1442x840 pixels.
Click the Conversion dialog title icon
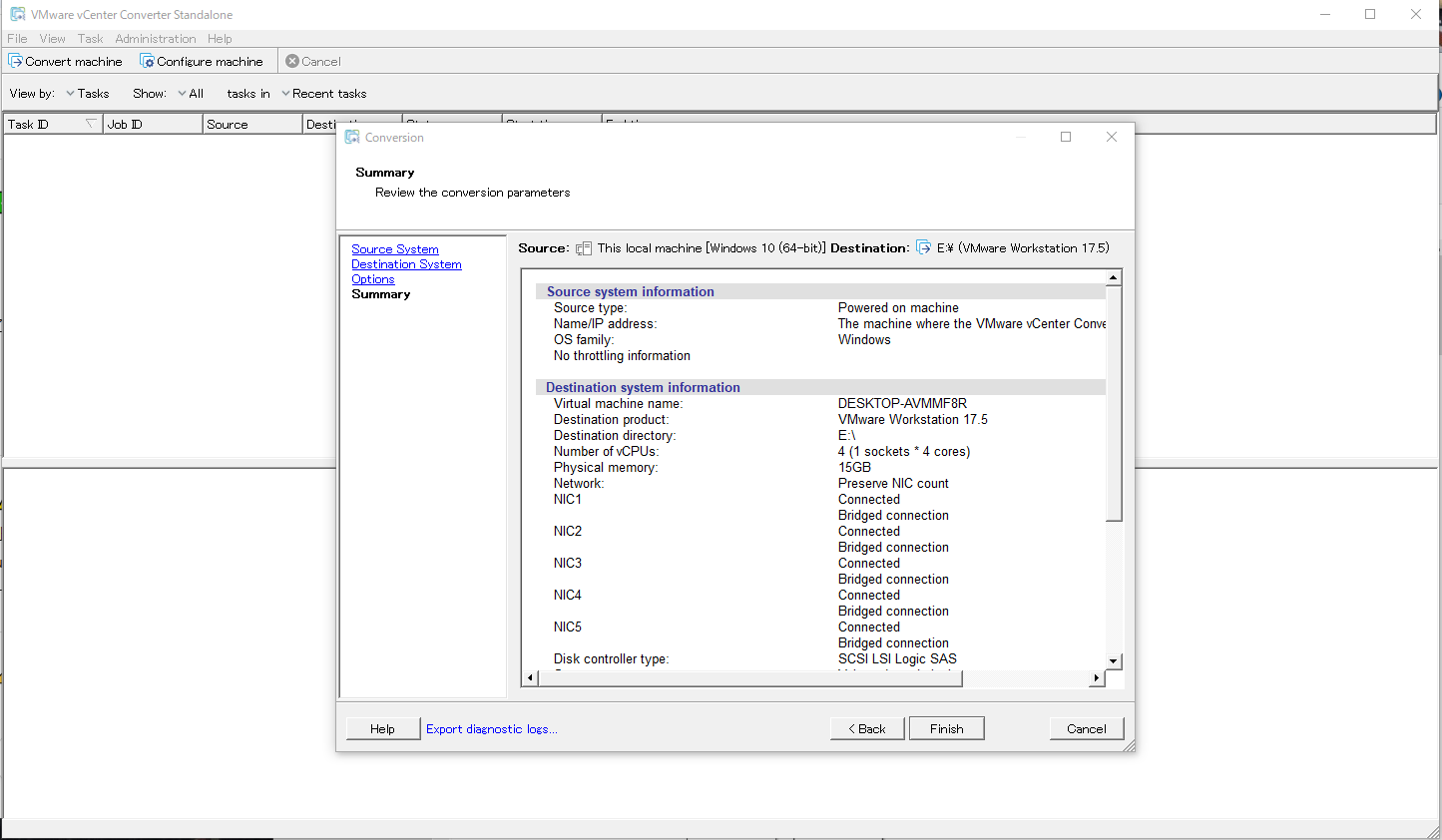pyautogui.click(x=352, y=137)
